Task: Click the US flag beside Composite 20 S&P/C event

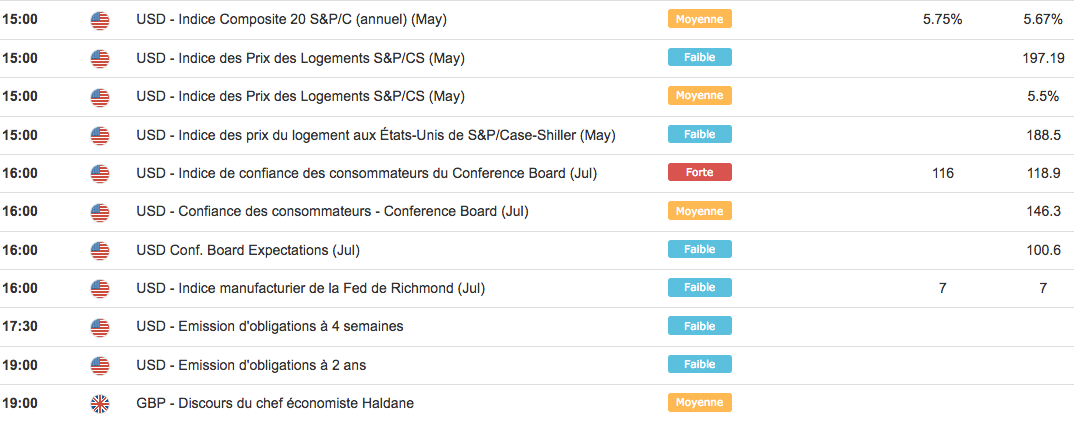Action: tap(100, 19)
